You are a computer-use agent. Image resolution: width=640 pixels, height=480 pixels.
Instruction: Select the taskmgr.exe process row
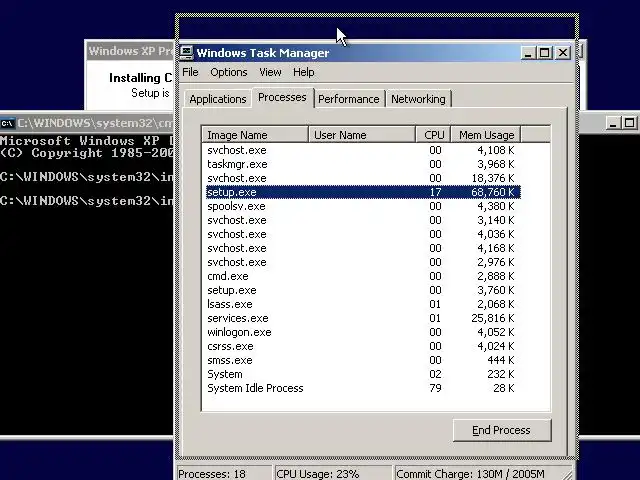[363, 164]
